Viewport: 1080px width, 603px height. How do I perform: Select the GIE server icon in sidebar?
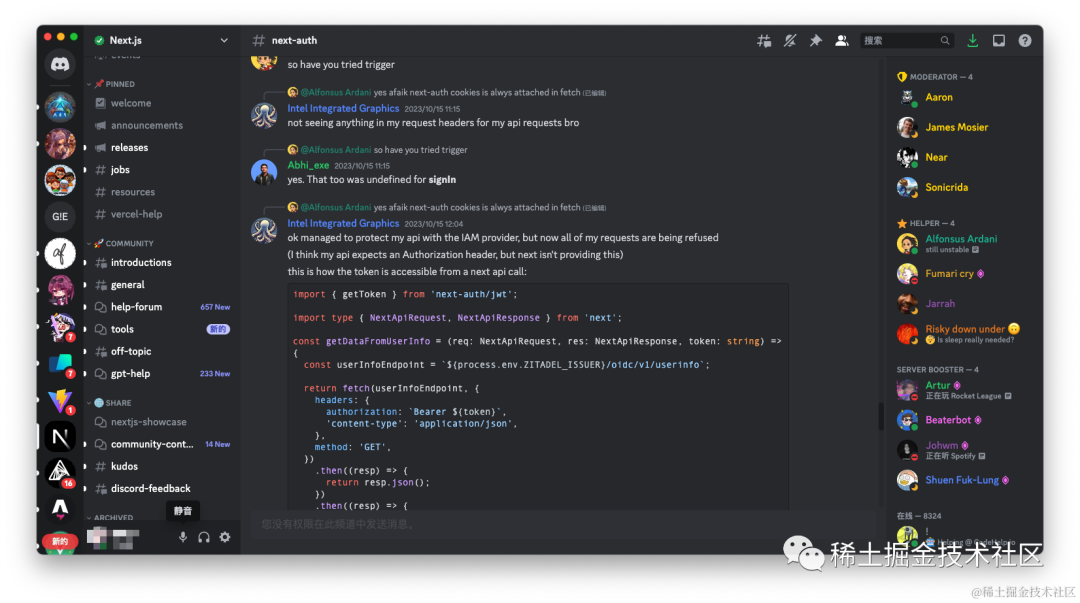tap(60, 216)
